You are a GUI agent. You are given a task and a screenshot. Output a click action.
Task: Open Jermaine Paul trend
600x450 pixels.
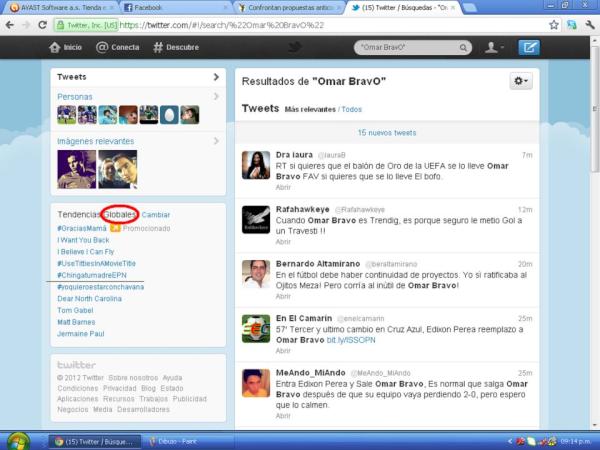click(x=81, y=334)
